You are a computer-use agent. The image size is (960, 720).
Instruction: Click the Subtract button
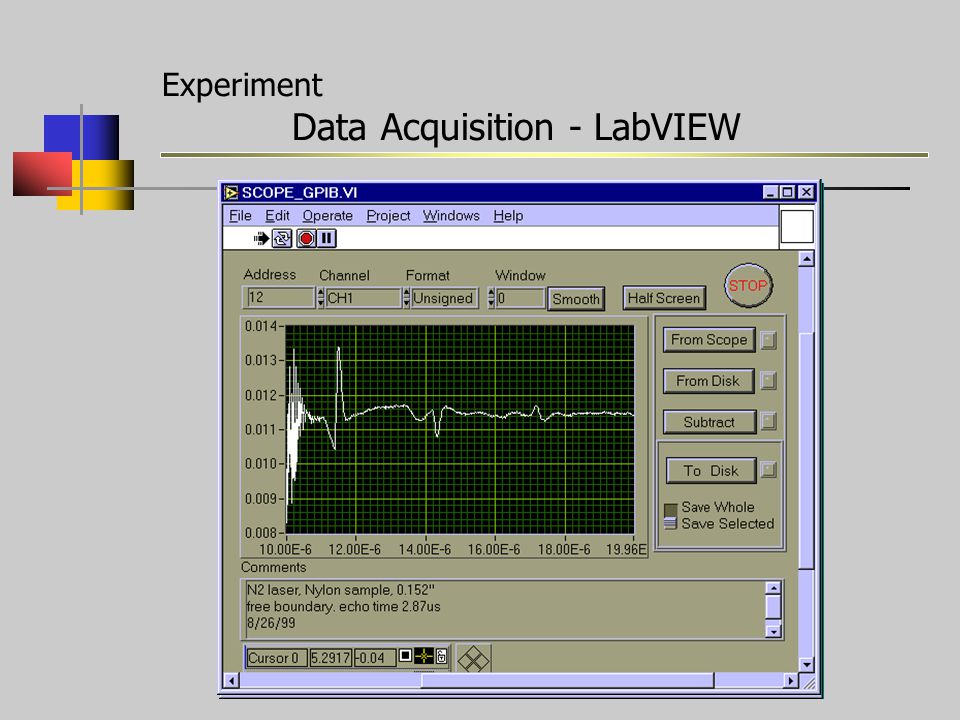(x=709, y=422)
